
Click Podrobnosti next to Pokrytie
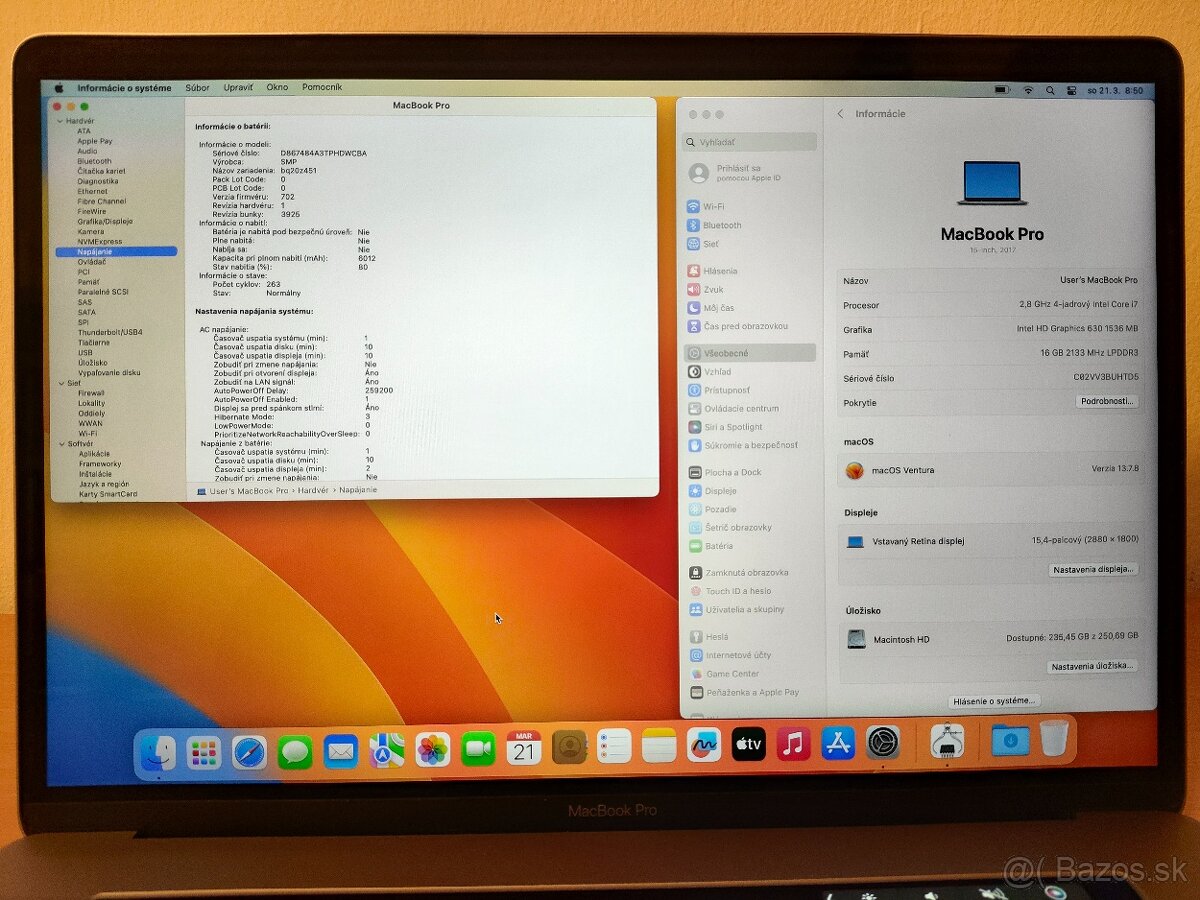point(1107,402)
